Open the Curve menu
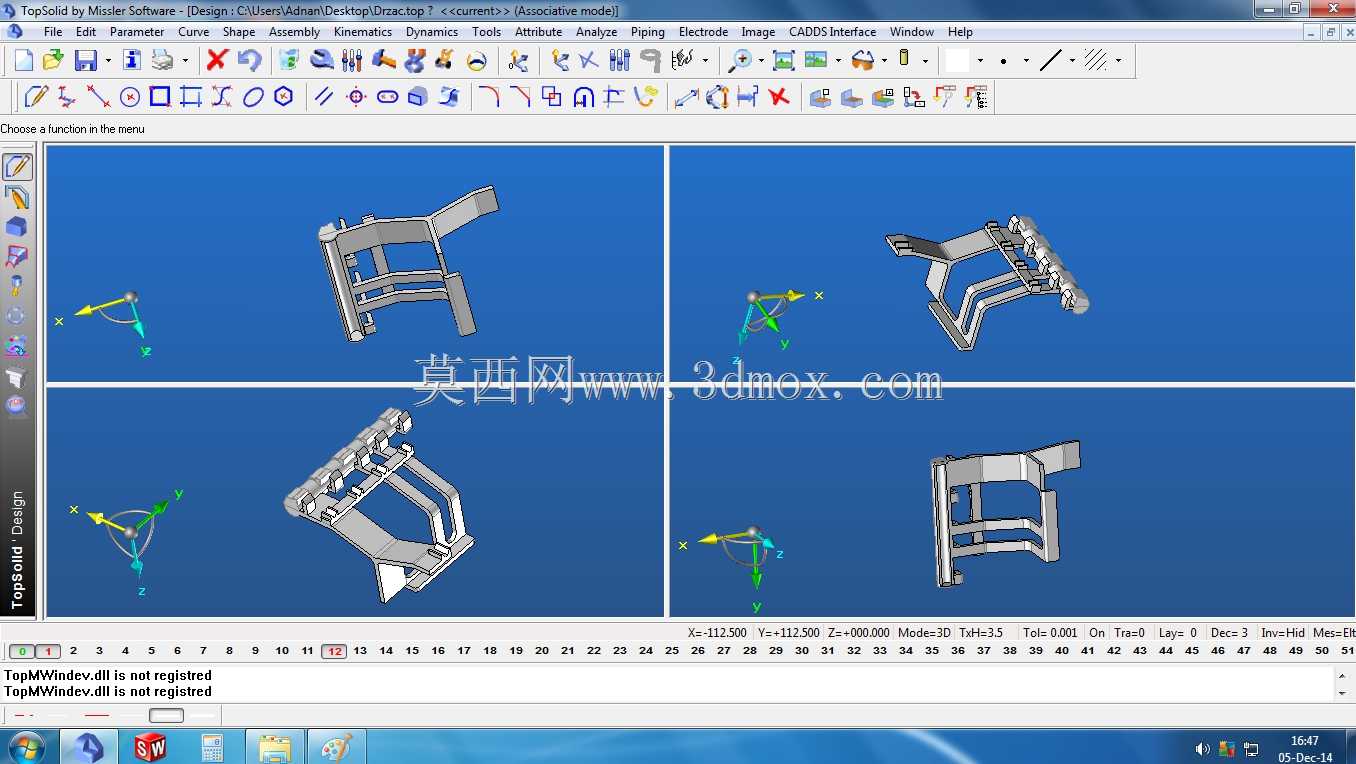This screenshot has width=1356, height=764. pyautogui.click(x=193, y=32)
